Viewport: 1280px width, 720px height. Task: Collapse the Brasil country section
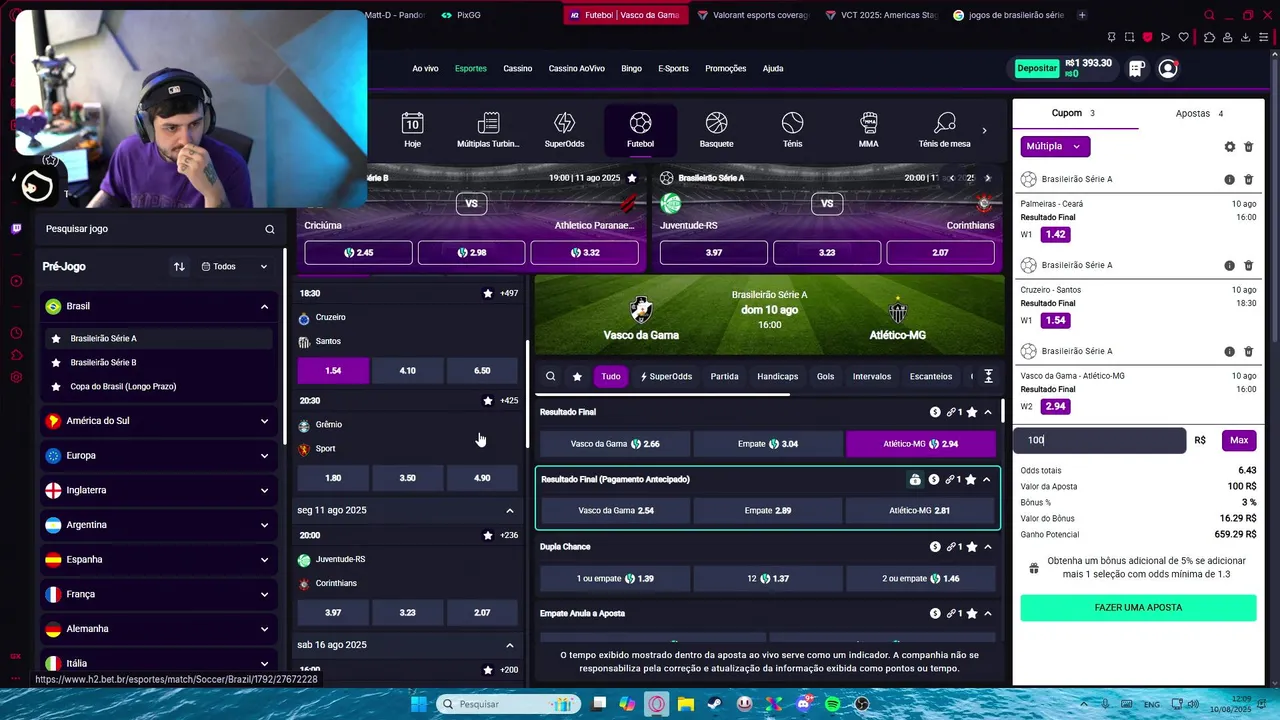click(x=264, y=306)
